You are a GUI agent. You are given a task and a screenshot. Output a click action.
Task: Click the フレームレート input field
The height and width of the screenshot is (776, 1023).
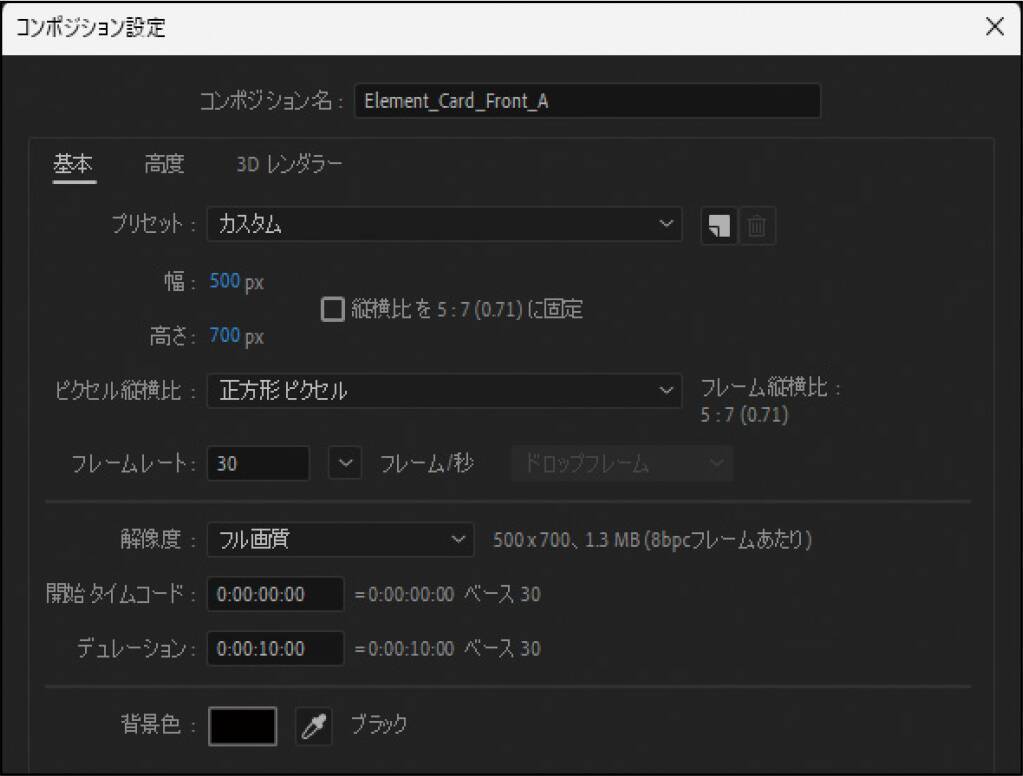[258, 465]
